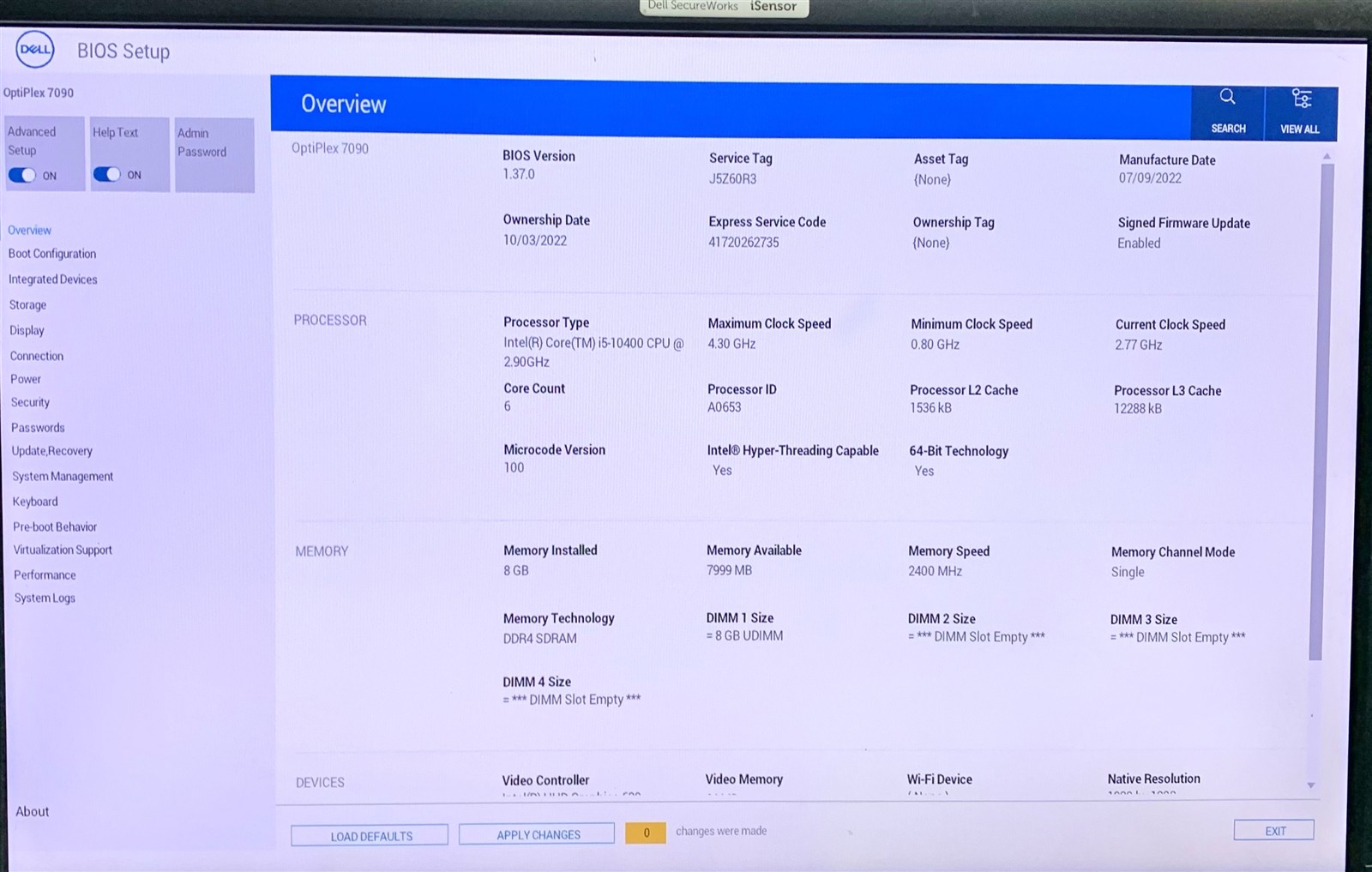
Task: Click the orange changes counter box
Action: pyautogui.click(x=646, y=833)
